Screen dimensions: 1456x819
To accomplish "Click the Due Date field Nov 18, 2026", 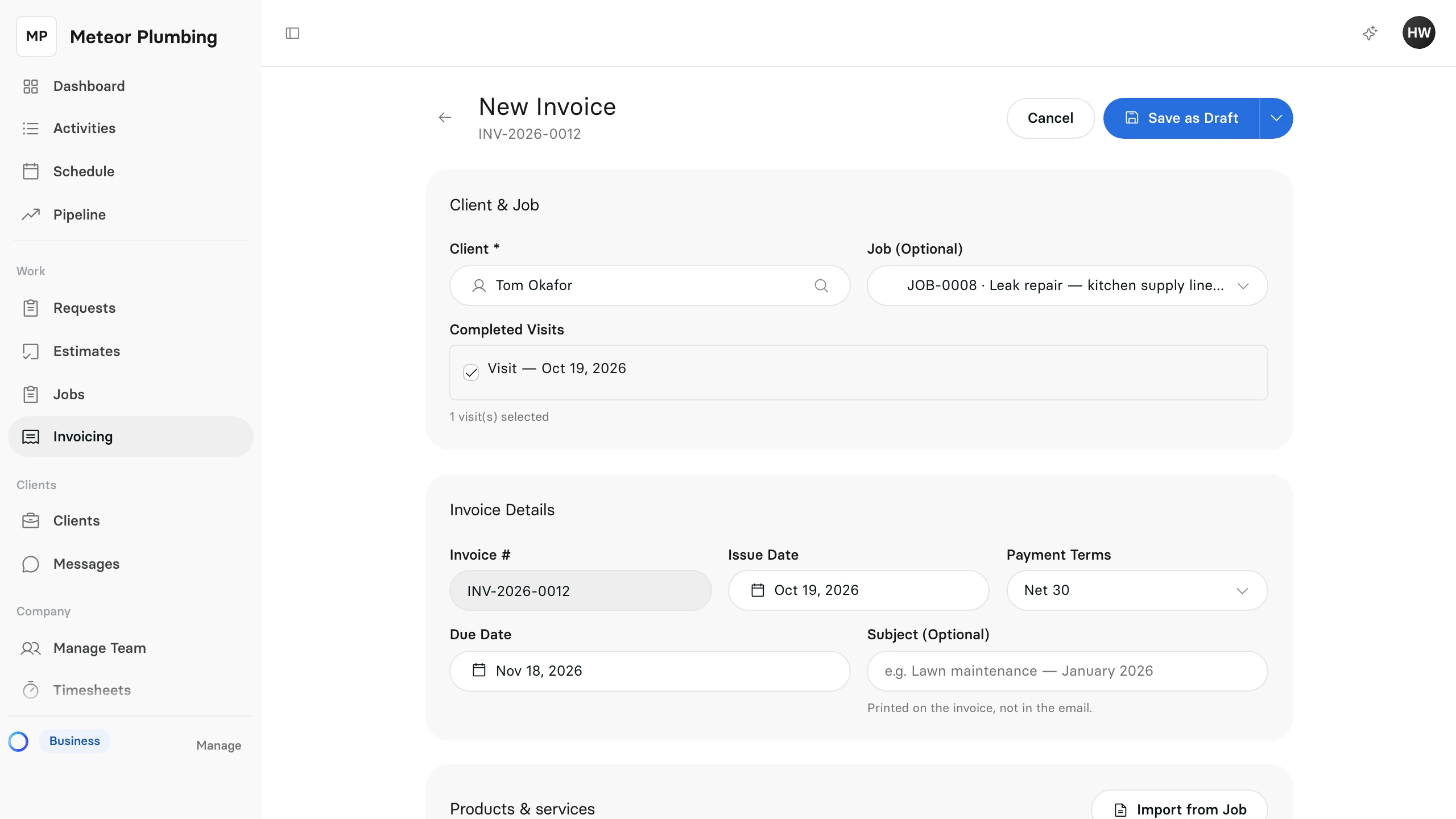I will pos(650,671).
